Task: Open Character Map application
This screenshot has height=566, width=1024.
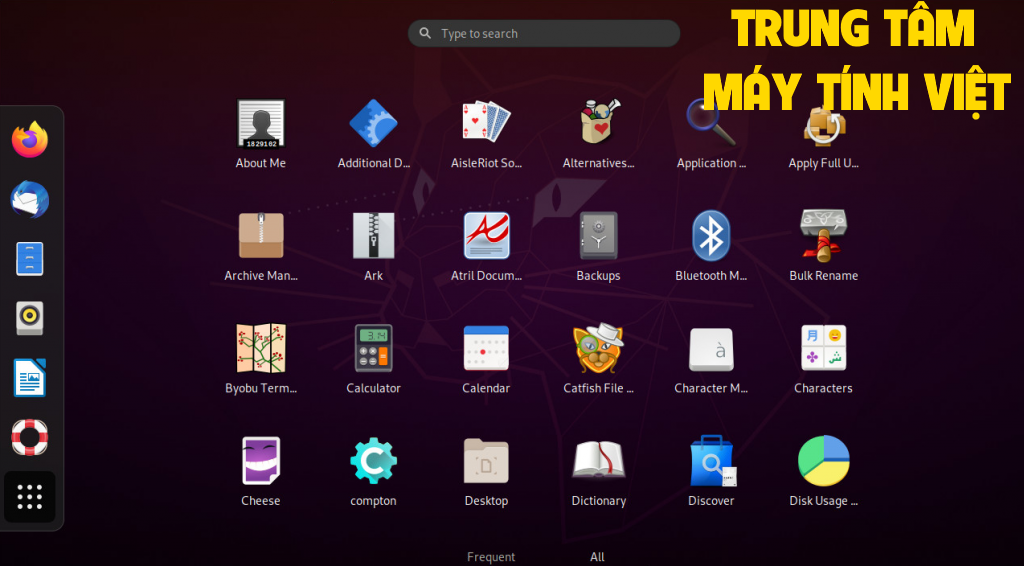Action: (x=711, y=349)
